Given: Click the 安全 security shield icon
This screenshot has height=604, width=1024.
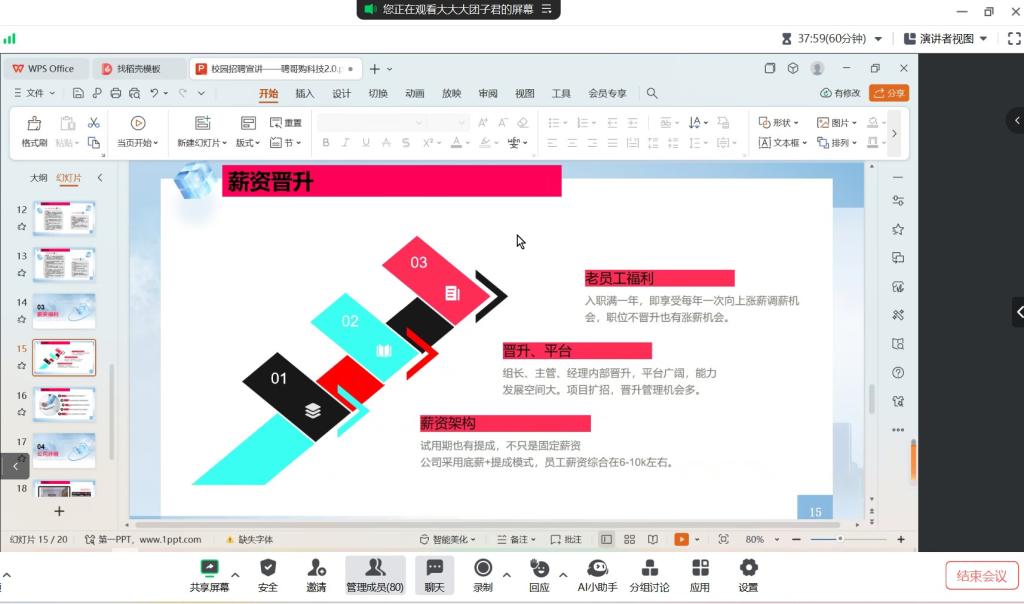Looking at the screenshot, I should click(x=268, y=569).
